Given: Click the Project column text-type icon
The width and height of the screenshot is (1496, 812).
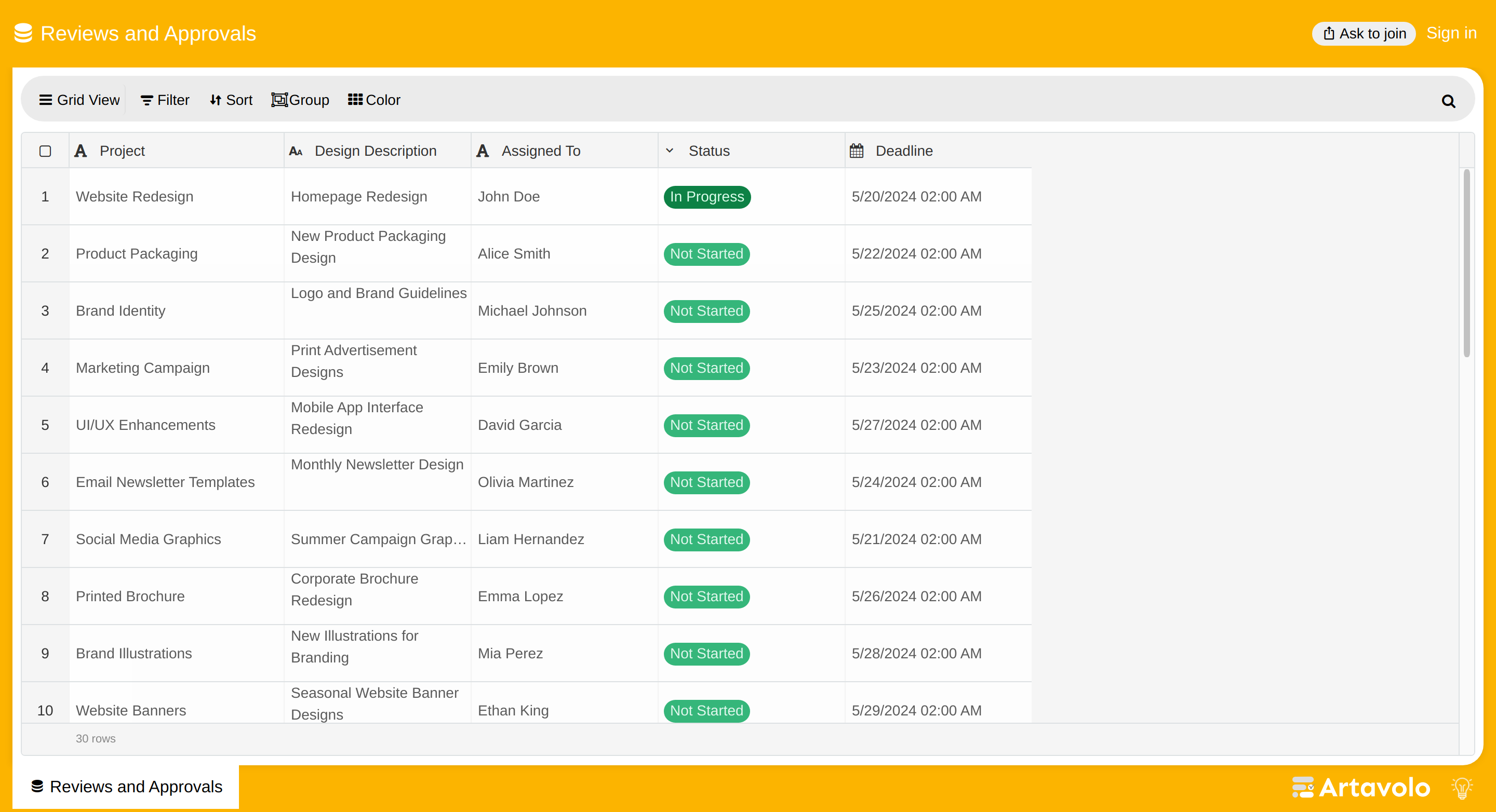Looking at the screenshot, I should 81,151.
